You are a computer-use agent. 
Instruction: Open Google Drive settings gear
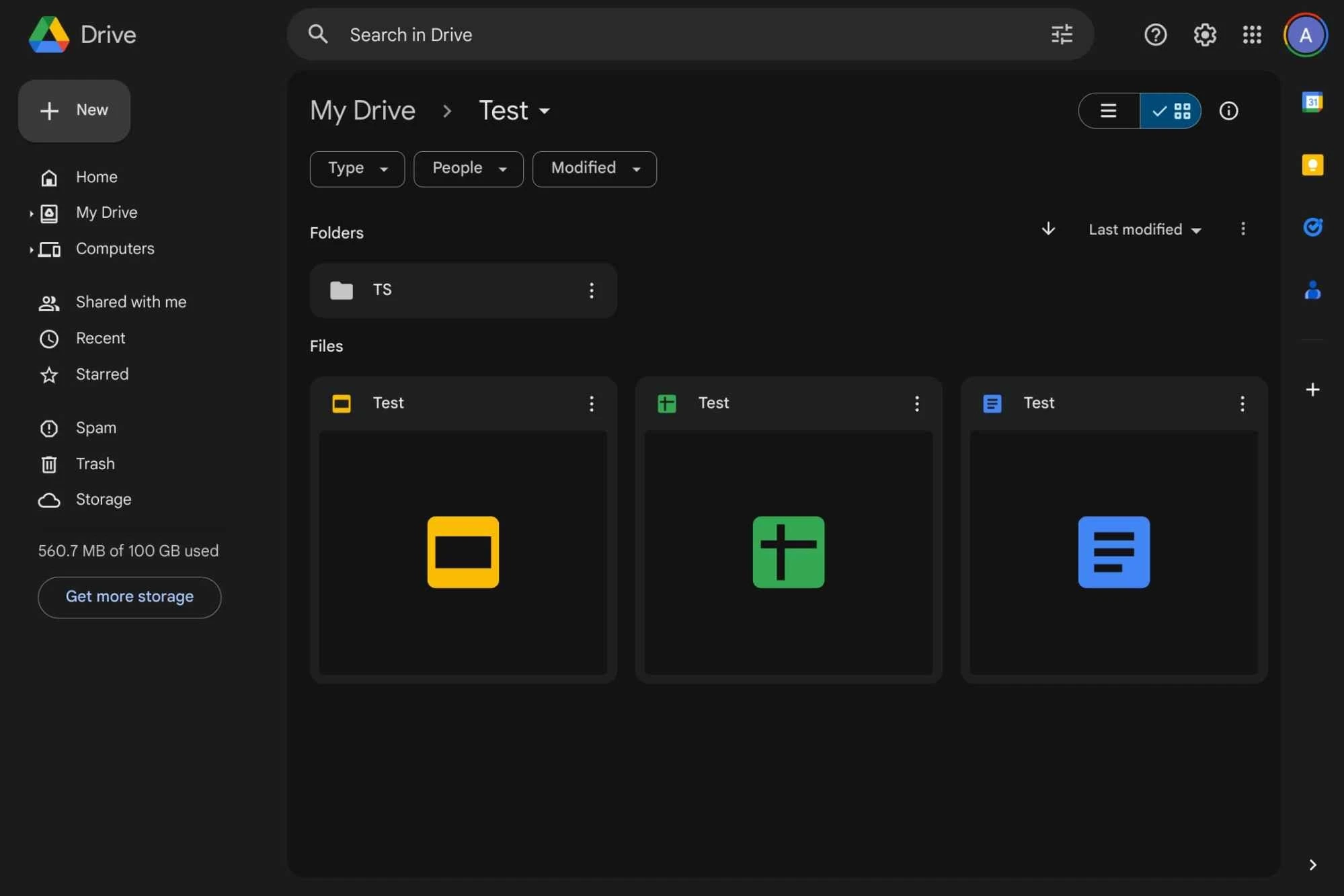(1204, 34)
